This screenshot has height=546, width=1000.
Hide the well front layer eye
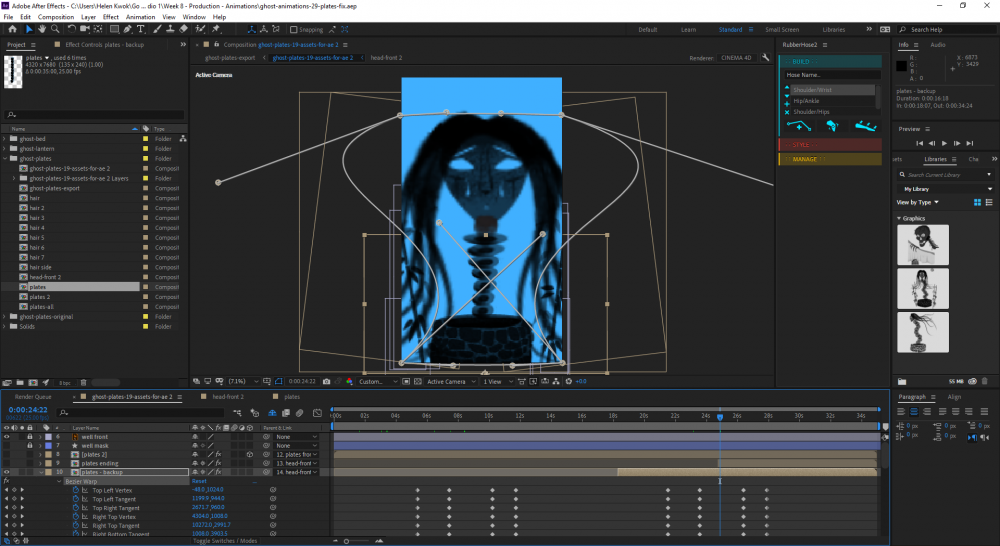(6, 437)
